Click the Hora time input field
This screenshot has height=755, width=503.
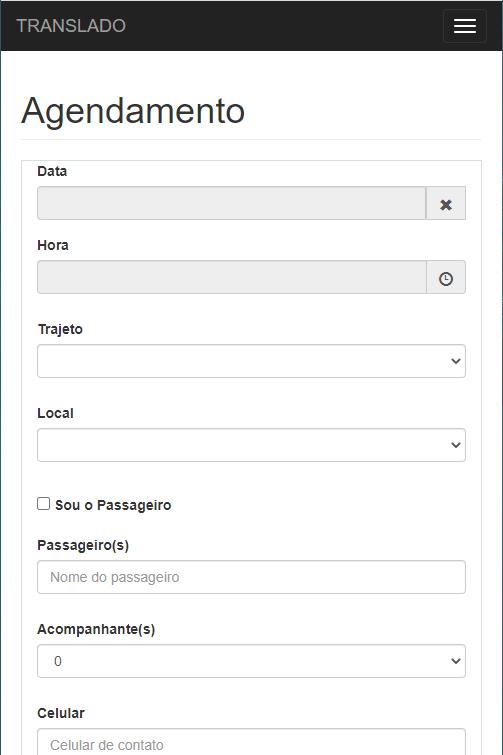point(232,277)
